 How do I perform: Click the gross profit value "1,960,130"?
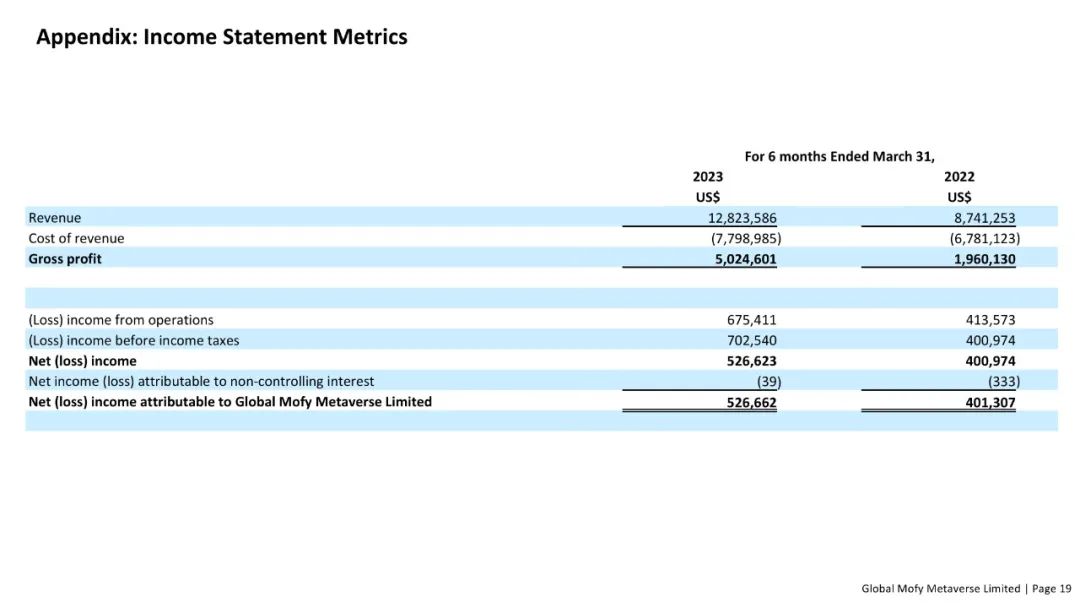[x=984, y=260]
